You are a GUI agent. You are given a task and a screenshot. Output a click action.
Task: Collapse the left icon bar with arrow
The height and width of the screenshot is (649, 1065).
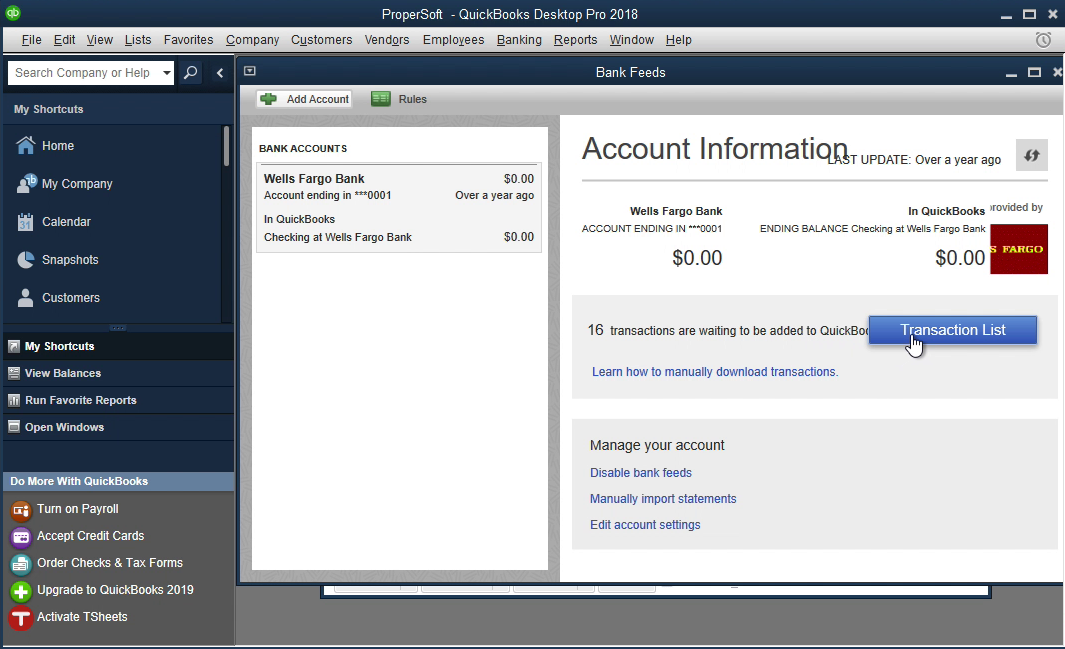tap(219, 73)
